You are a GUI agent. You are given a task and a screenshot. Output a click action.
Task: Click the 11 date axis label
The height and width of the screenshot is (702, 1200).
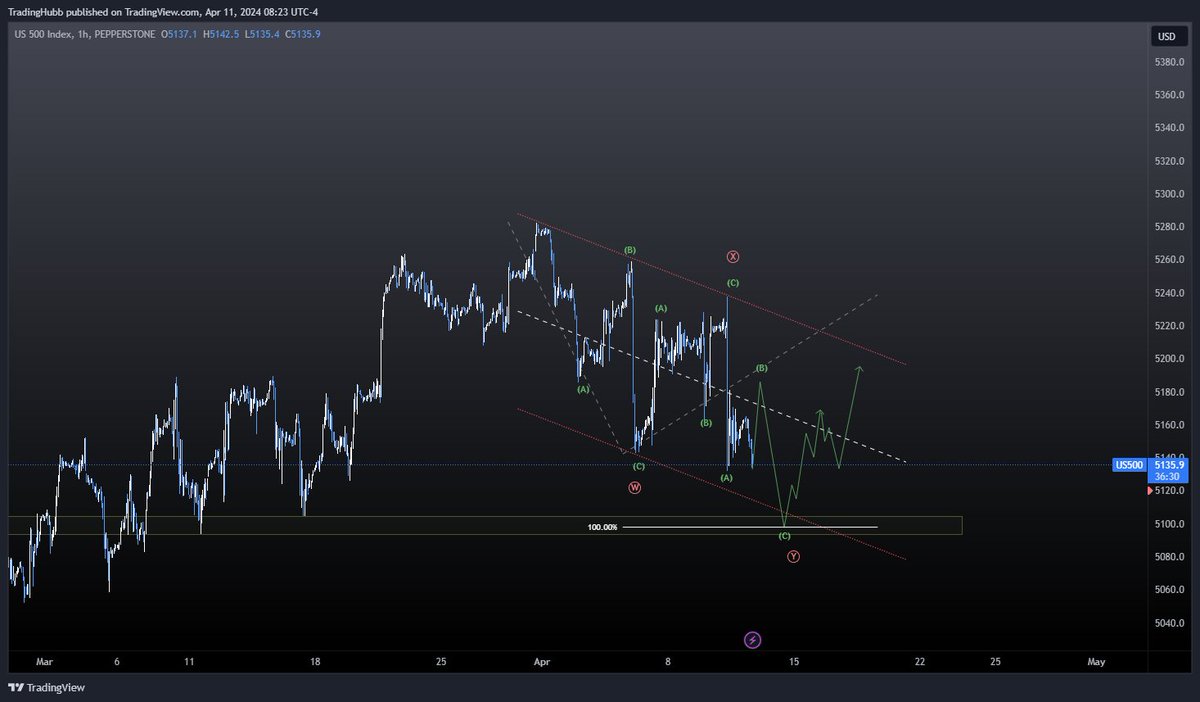coord(189,662)
